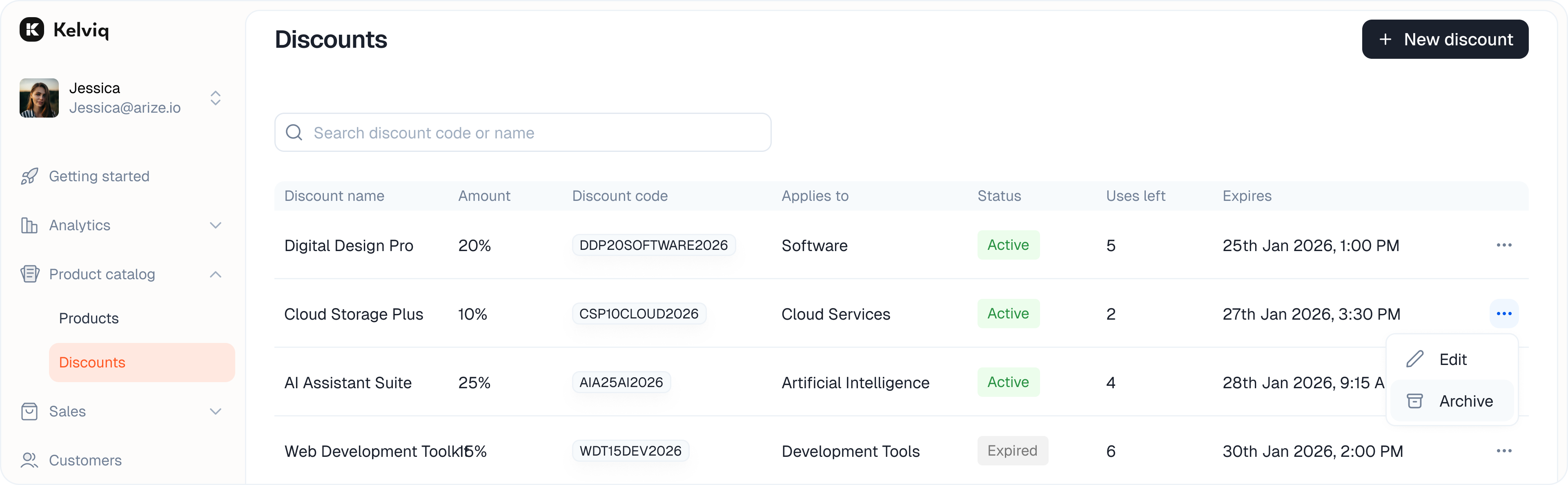Open more options for Web Development Toolkit

1503,451
